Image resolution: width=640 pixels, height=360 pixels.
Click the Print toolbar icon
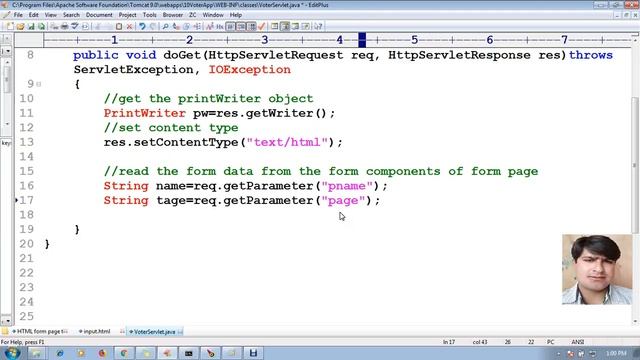64,27
